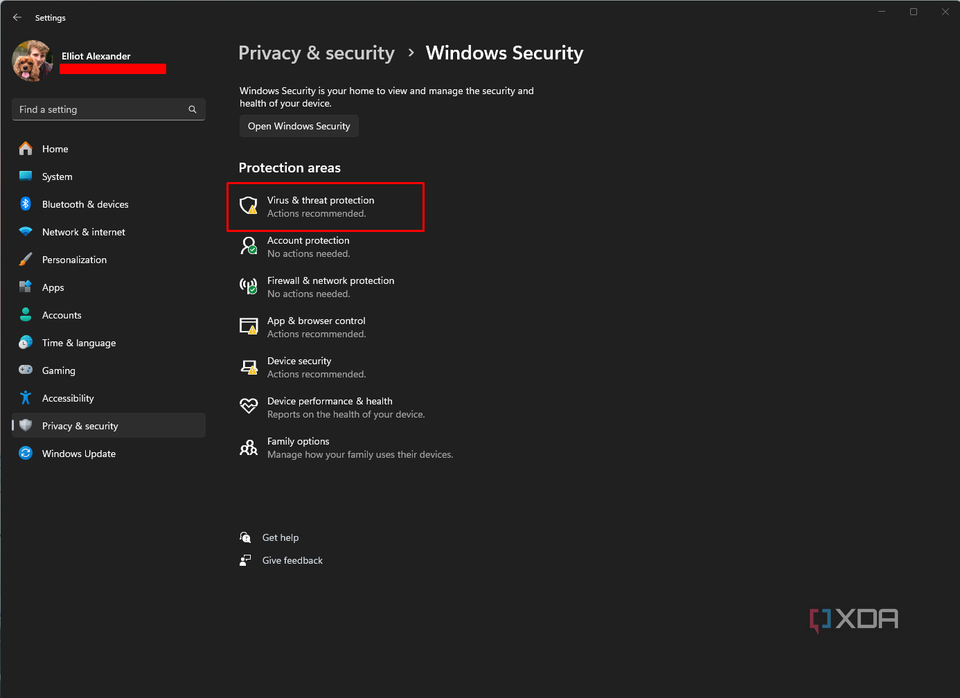Click the Elliot Alexander account name

click(x=96, y=56)
